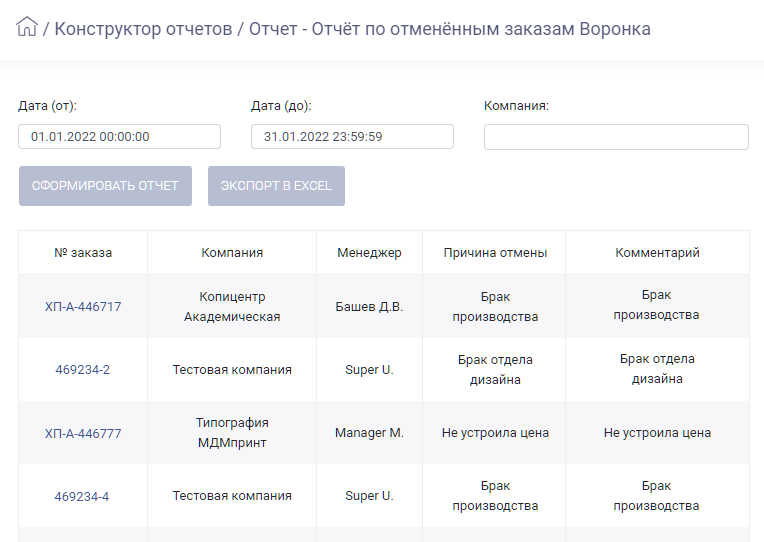This screenshot has height=542, width=764.
Task: Select the № заказа column header
Action: pyautogui.click(x=83, y=252)
